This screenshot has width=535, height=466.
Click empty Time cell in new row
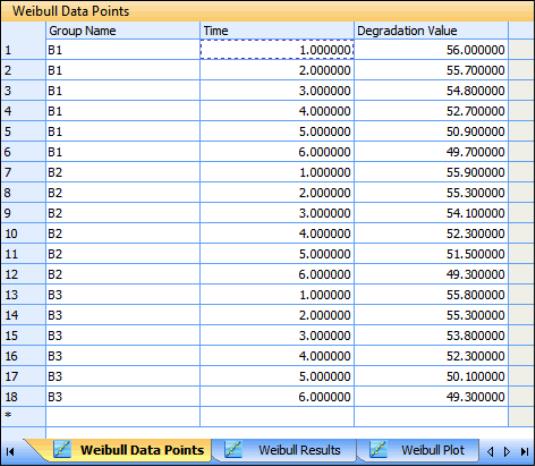pos(277,417)
